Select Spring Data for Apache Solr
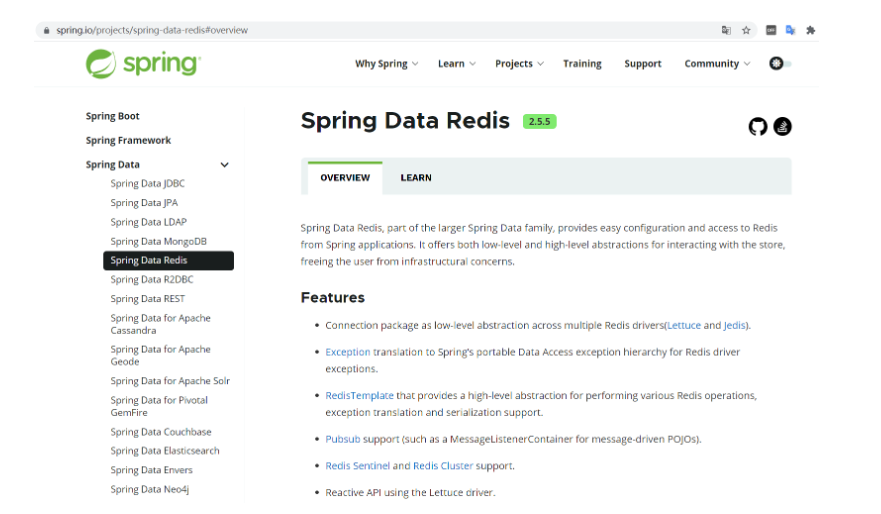This screenshot has width=881, height=514. 170,381
